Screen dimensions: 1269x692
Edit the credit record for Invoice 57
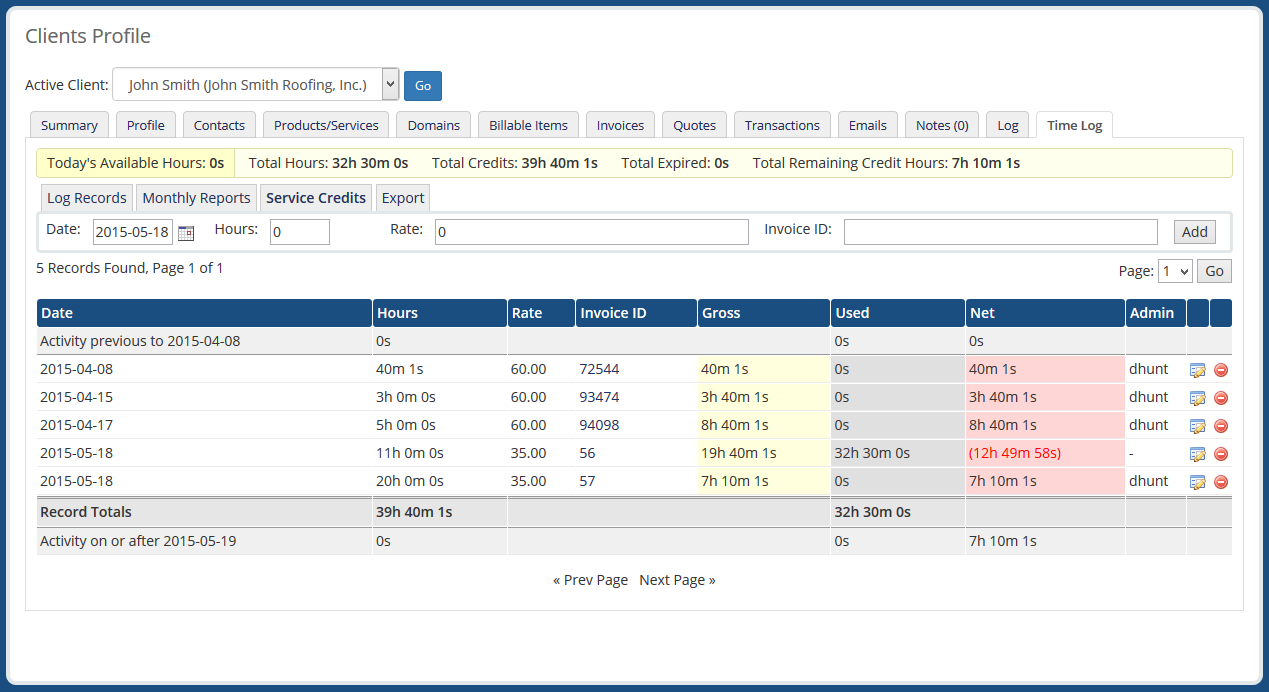click(x=1198, y=481)
